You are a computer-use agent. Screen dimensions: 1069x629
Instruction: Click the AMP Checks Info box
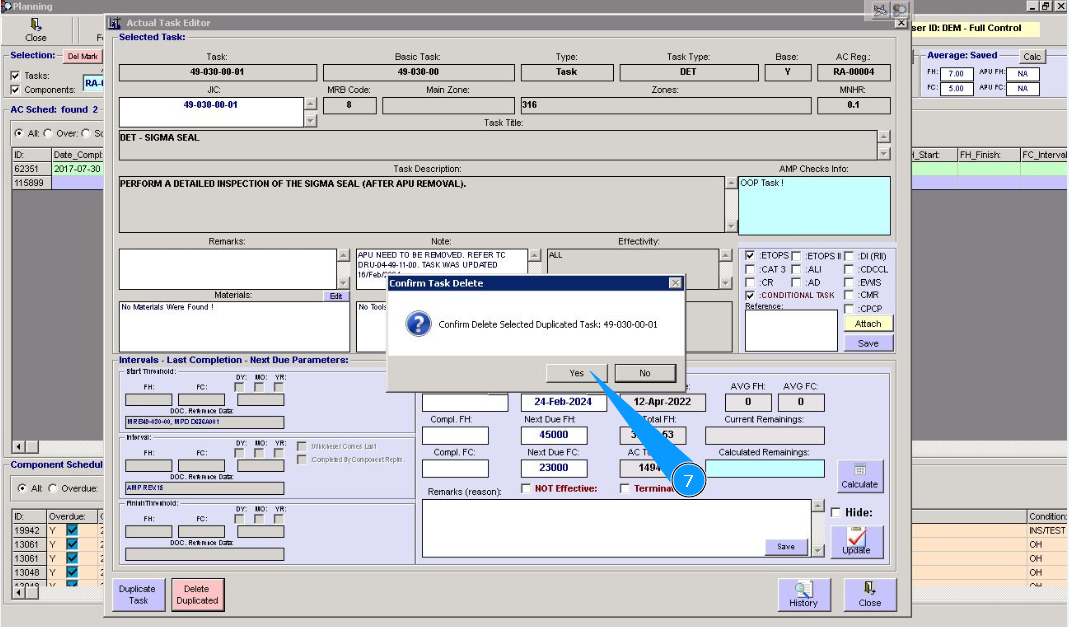pos(814,206)
